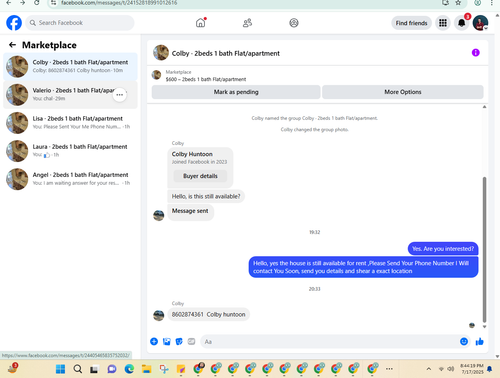Open more actions plus icon in composer

(154, 341)
